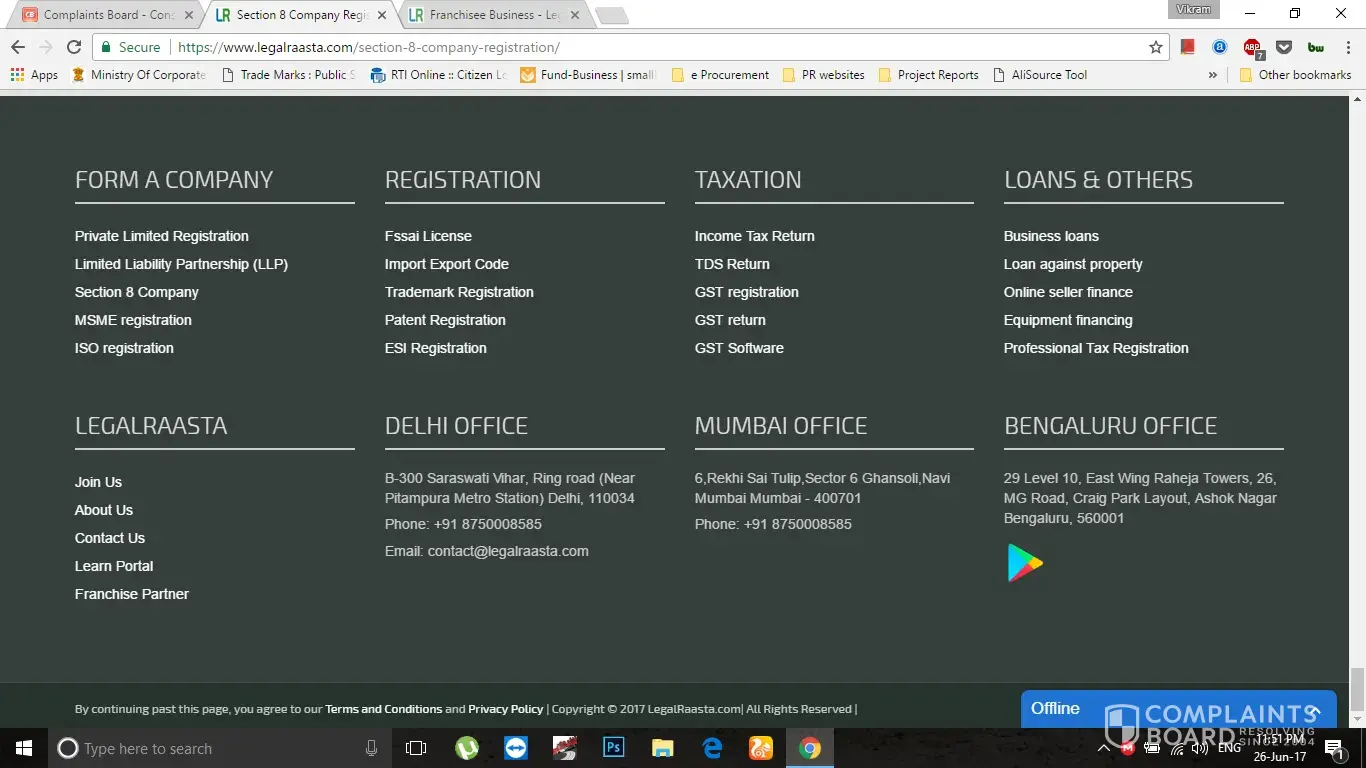Click the Google Play icon under Bengaluru Office
This screenshot has height=768, width=1366.
coord(1025,563)
